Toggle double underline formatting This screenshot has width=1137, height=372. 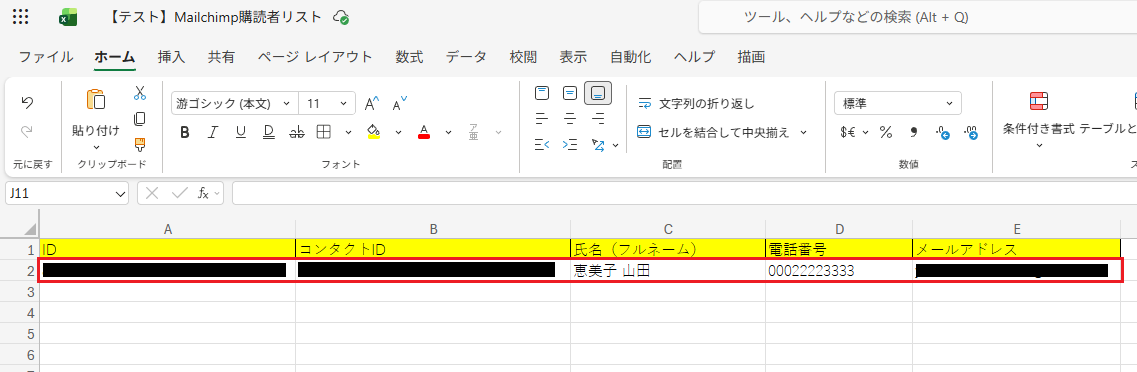268,132
